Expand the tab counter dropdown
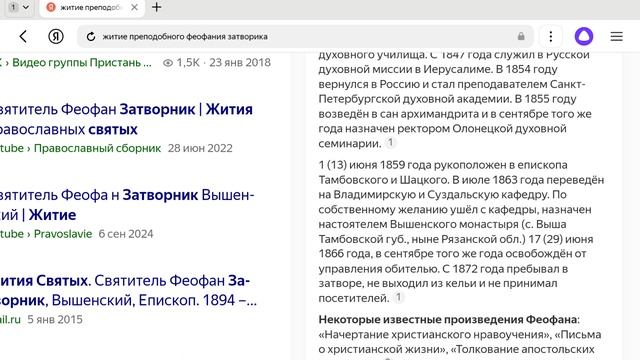Viewport: 640px width, 360px height. pyautogui.click(x=19, y=7)
